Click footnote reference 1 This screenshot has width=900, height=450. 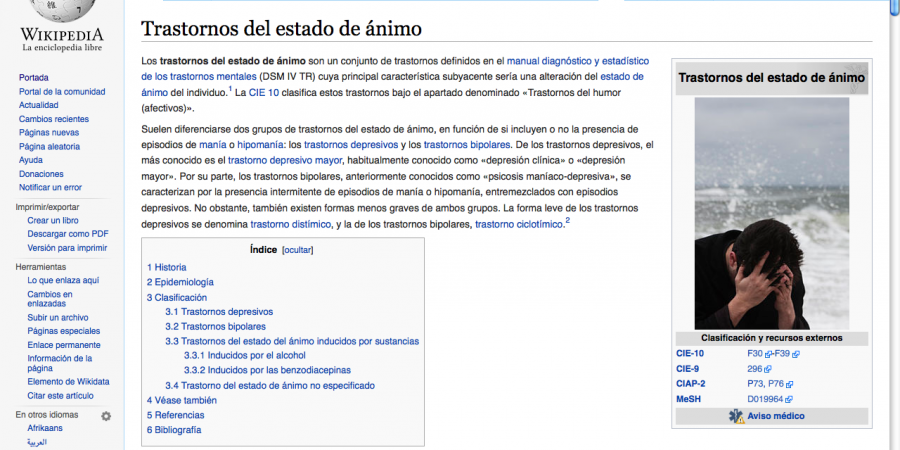point(230,88)
